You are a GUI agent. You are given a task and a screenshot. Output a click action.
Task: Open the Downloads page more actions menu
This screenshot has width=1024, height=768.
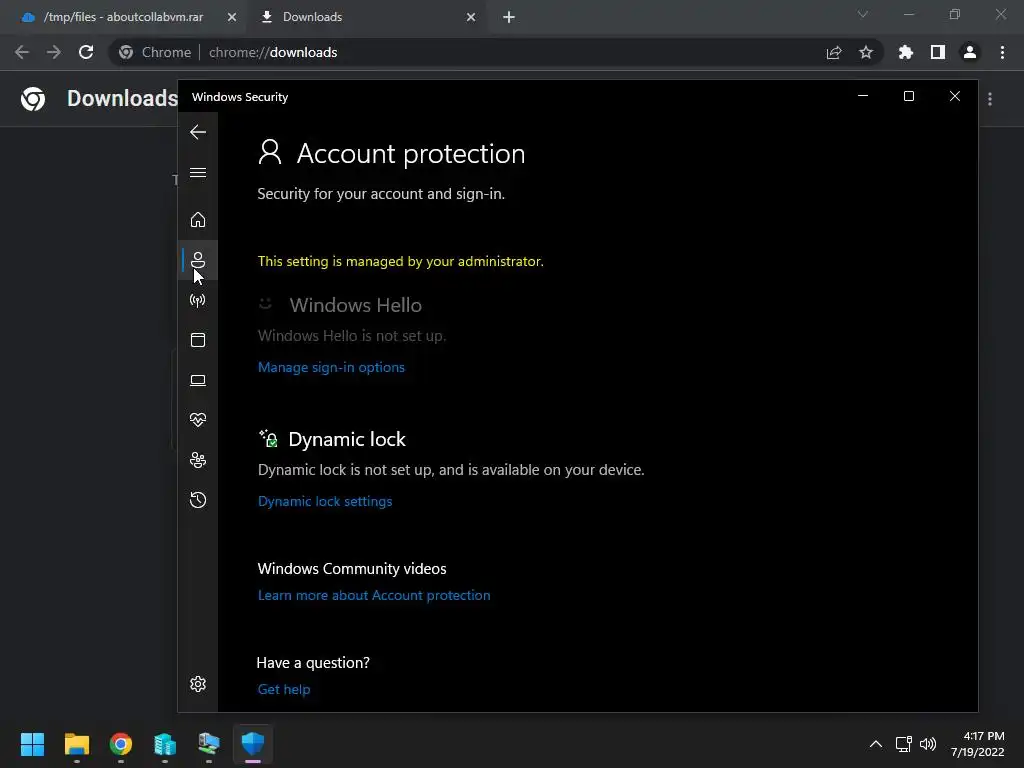click(990, 99)
